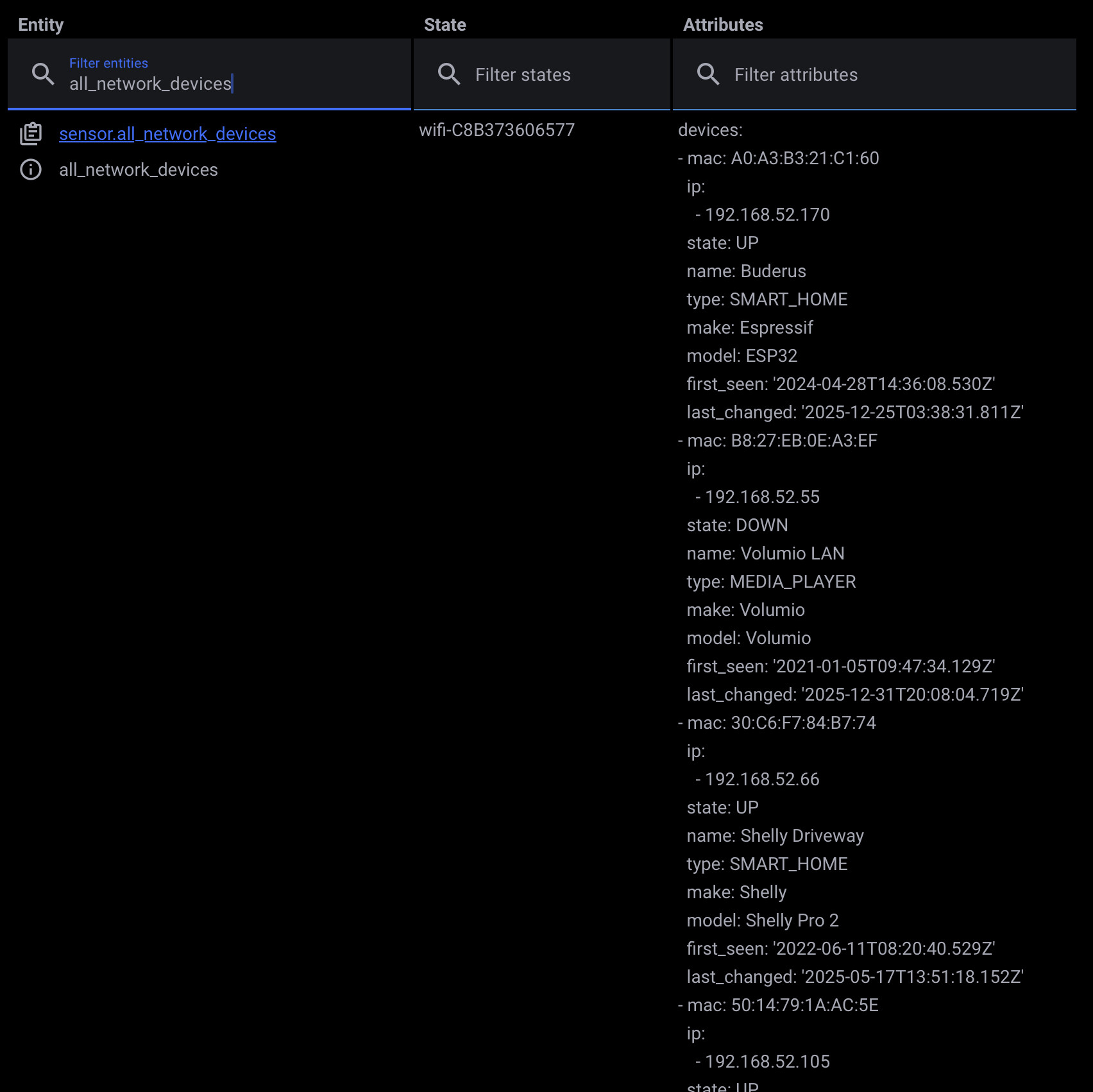Click the 'devices:' attribute line
The height and width of the screenshot is (1092, 1093).
(710, 130)
